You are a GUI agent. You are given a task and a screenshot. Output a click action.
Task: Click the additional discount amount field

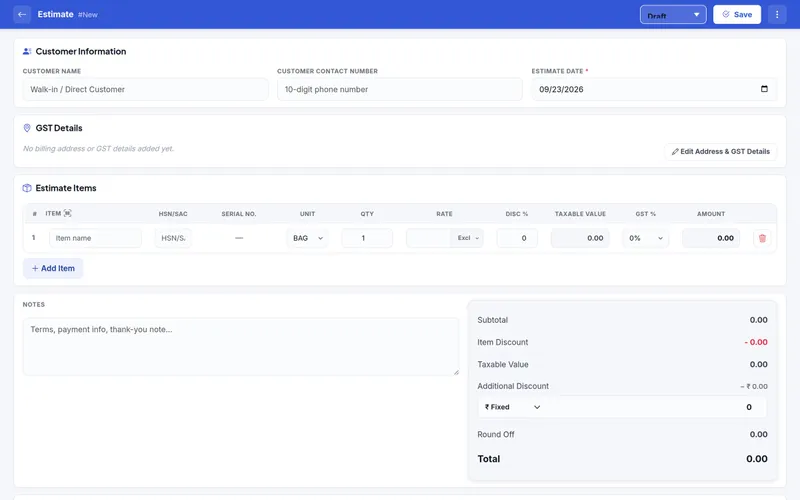pos(656,407)
